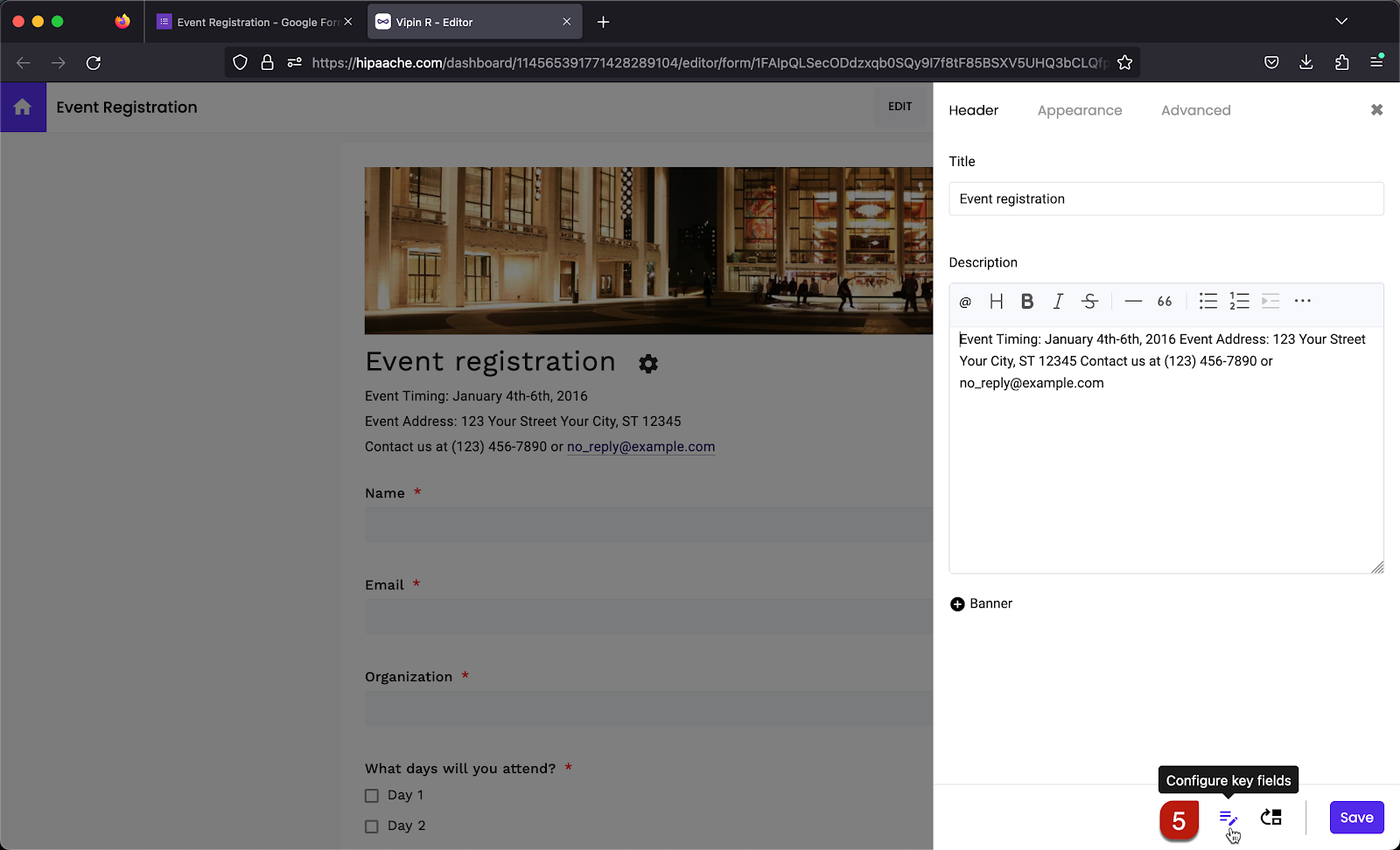Click the gear icon beside Event registration heading

[x=647, y=364]
